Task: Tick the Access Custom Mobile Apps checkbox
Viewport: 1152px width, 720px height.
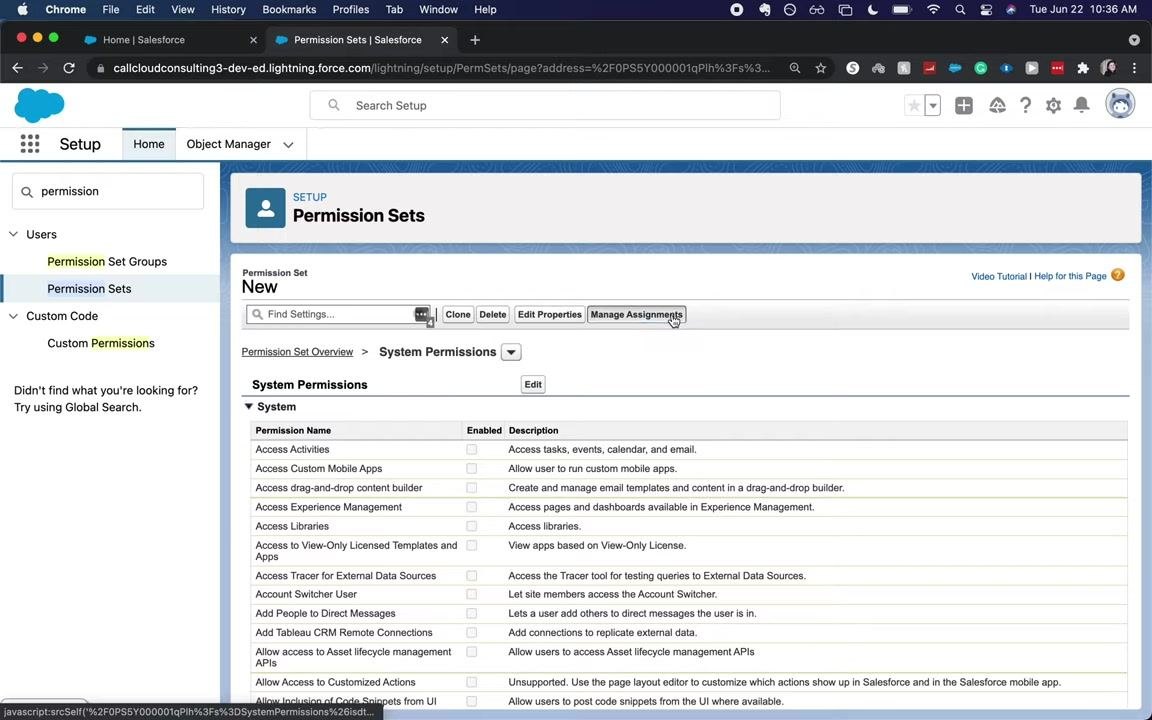Action: pos(472,469)
